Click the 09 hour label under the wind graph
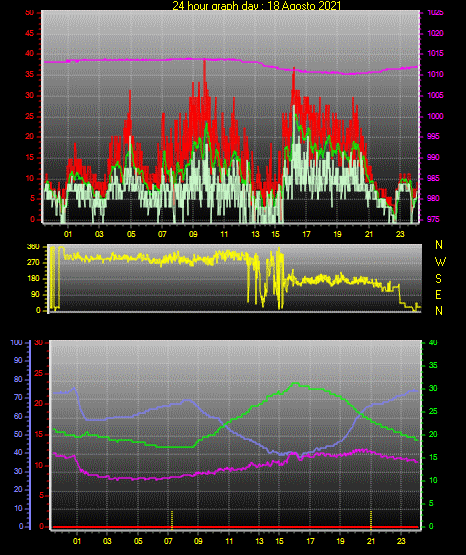The width and height of the screenshot is (466, 555). tap(193, 234)
